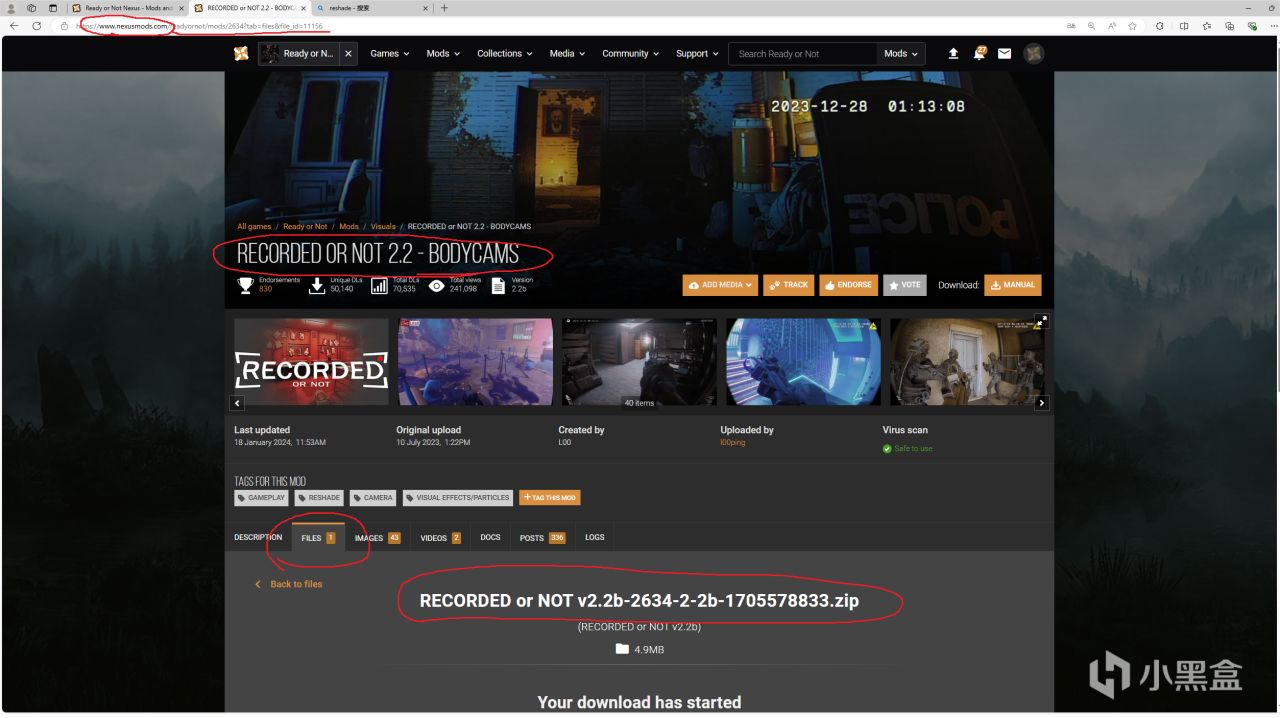Open the Visuals breadcrumb link

pyautogui.click(x=383, y=227)
